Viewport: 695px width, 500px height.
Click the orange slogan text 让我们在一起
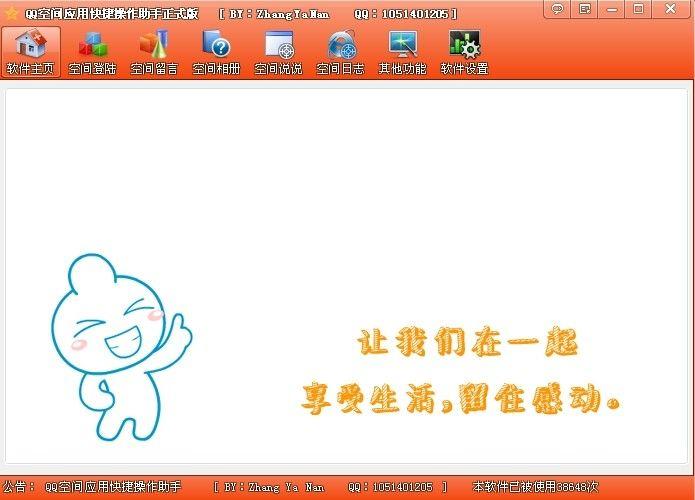[467, 343]
